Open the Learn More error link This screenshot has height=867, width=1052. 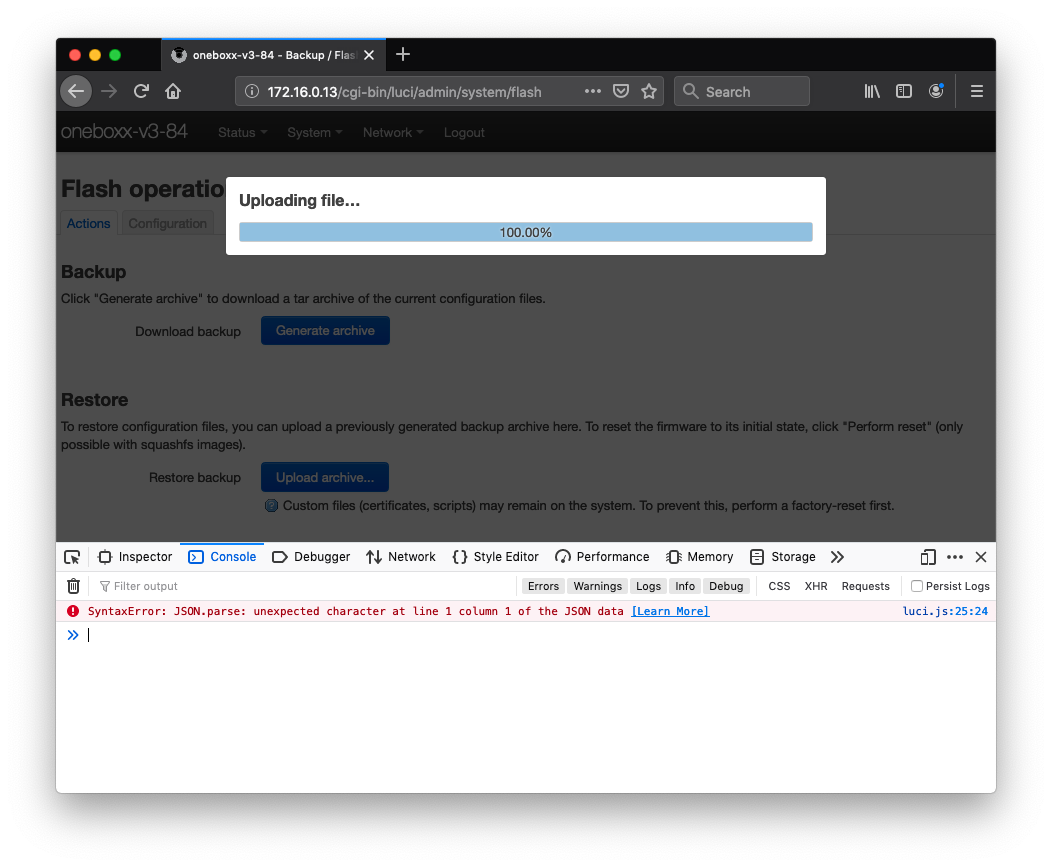point(670,611)
